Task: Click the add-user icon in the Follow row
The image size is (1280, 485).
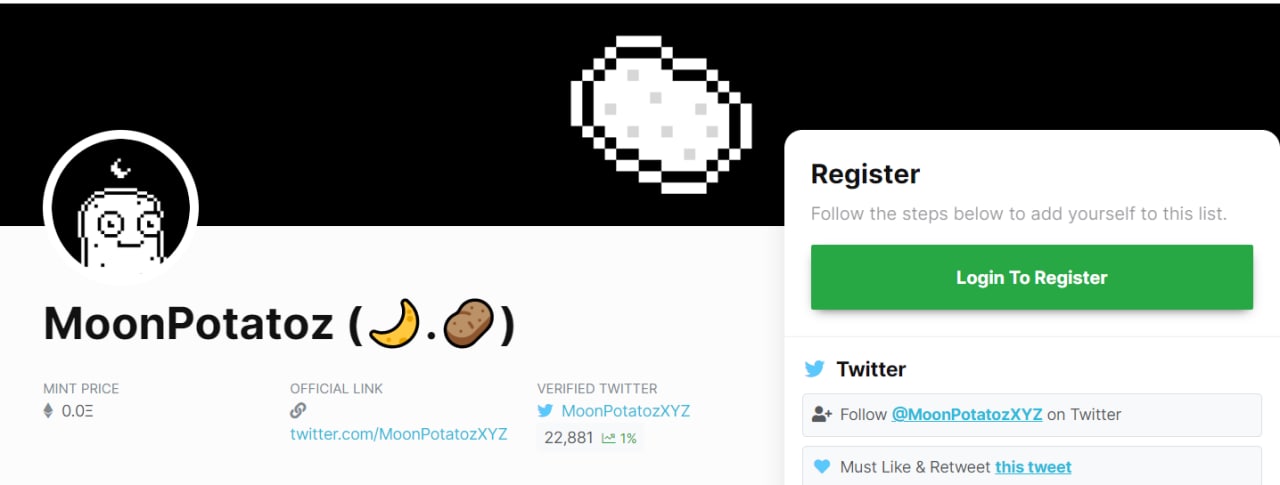Action: pos(823,414)
